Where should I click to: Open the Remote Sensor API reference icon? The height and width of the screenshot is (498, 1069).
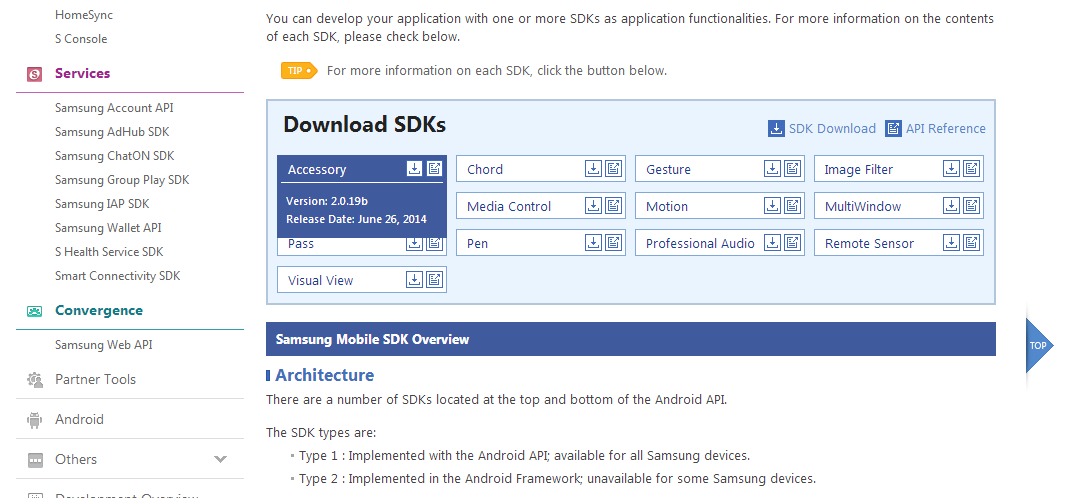tap(972, 242)
